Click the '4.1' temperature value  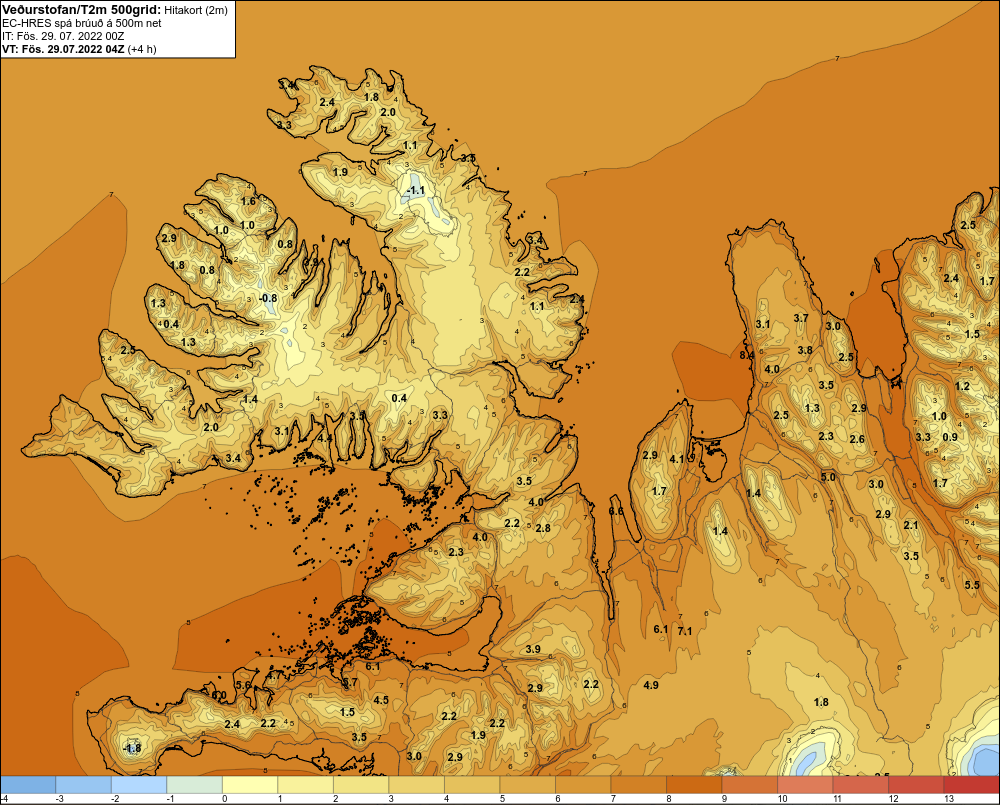pos(677,459)
